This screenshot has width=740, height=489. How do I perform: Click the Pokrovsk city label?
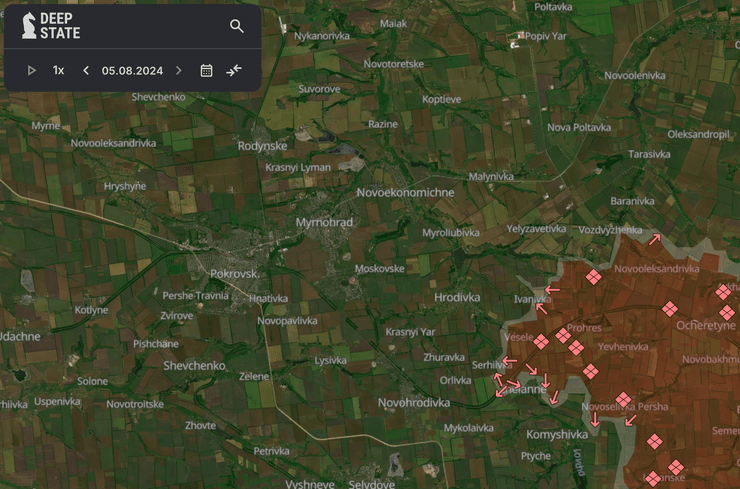tap(234, 273)
